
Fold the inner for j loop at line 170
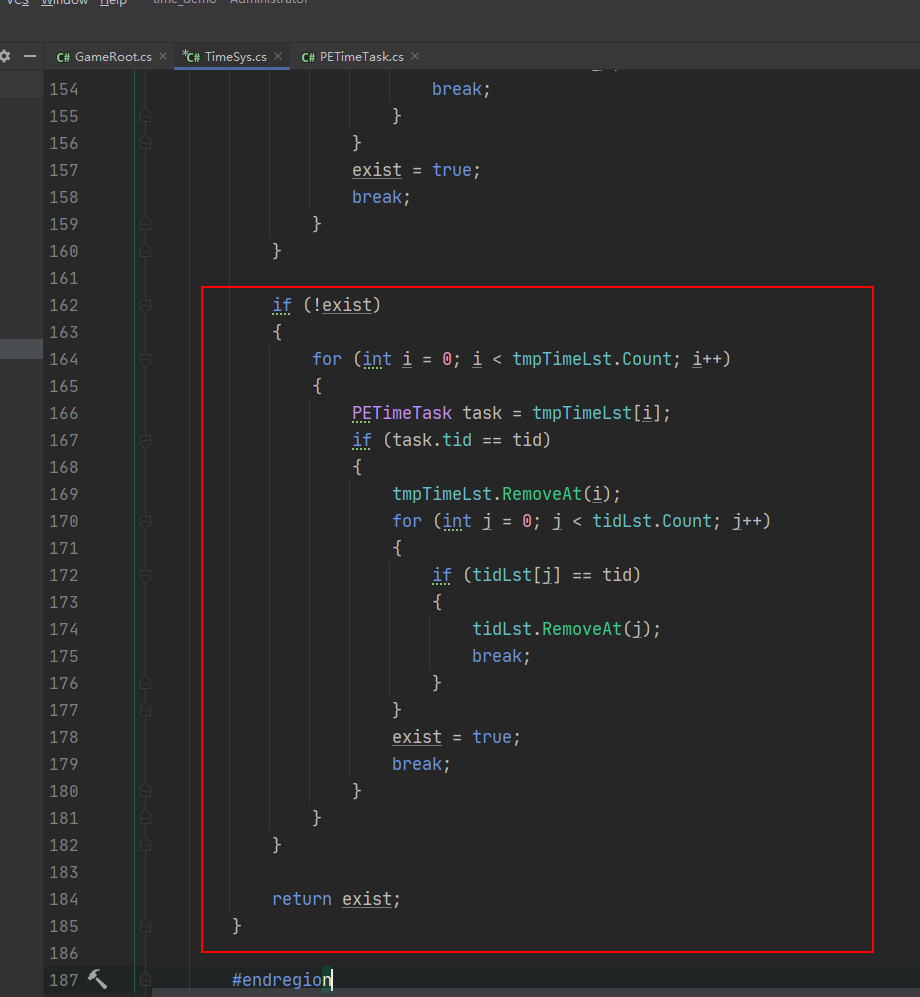click(x=146, y=521)
